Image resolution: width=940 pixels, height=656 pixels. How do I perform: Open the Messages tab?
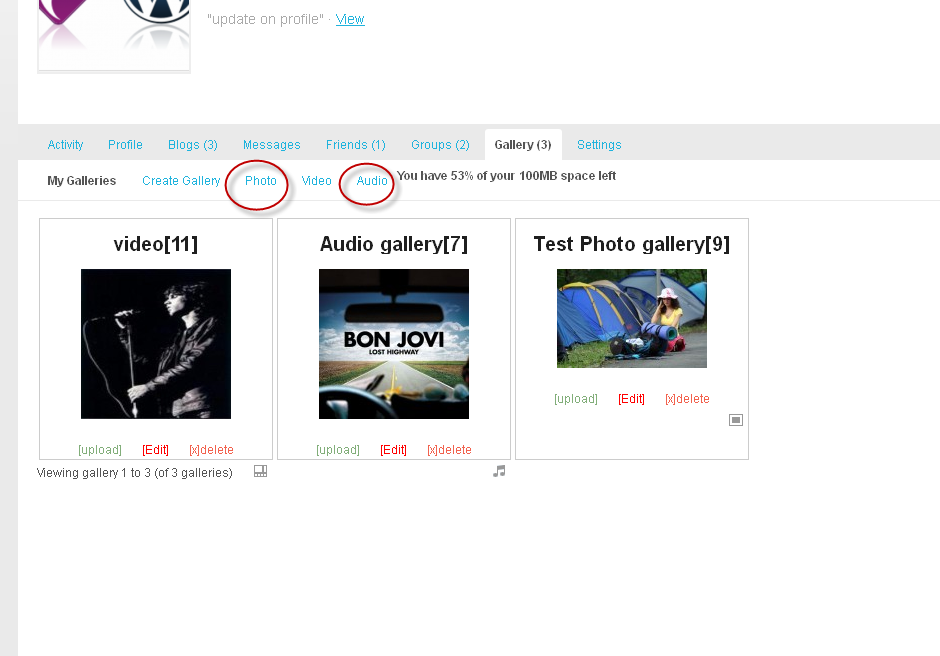pos(272,145)
